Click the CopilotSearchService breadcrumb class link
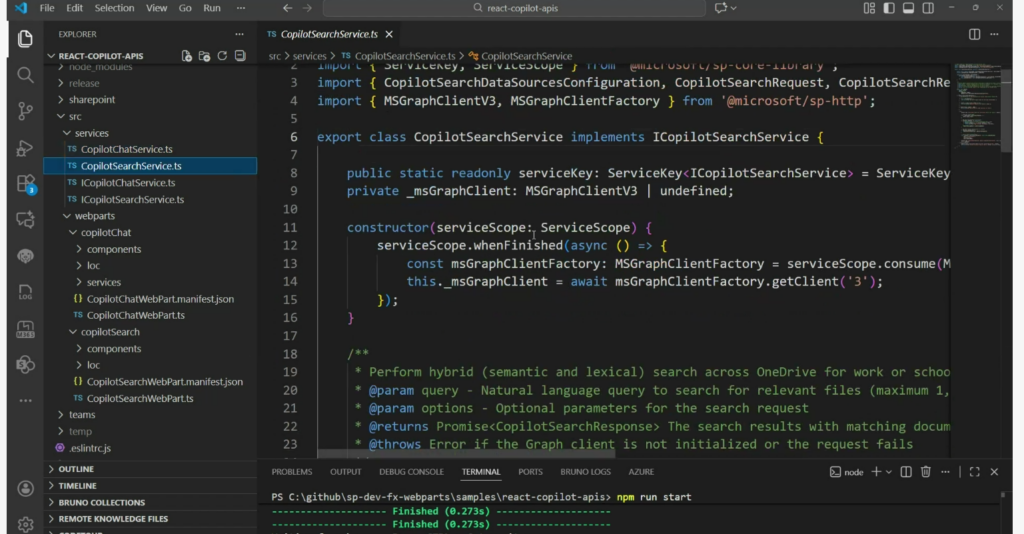This screenshot has height=534, width=1024. tap(527, 56)
